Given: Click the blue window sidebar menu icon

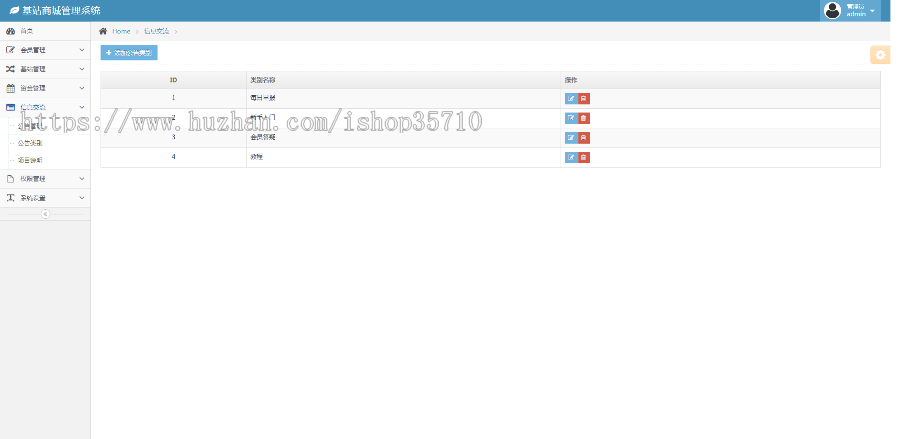Looking at the screenshot, I should point(10,107).
